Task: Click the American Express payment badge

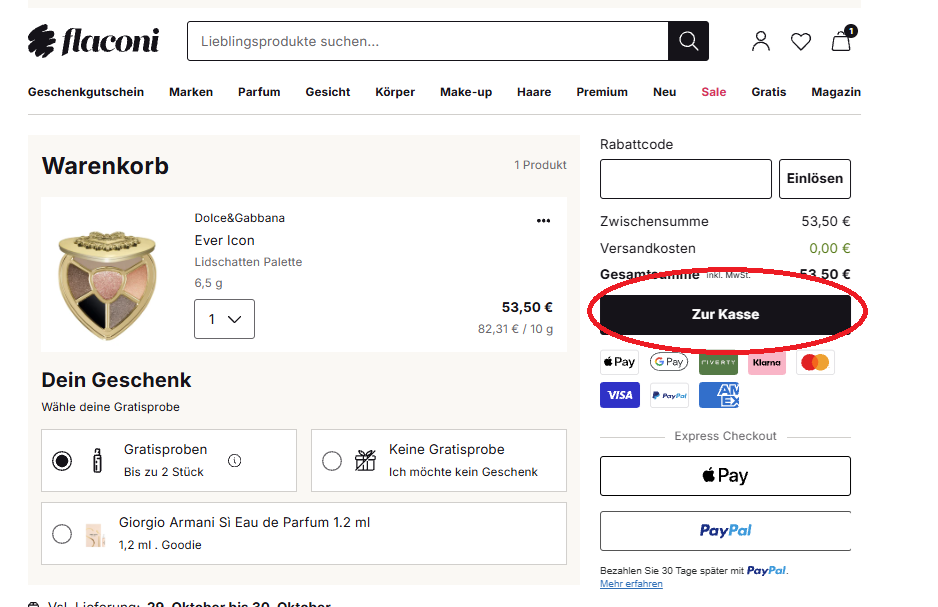Action: coord(719,395)
